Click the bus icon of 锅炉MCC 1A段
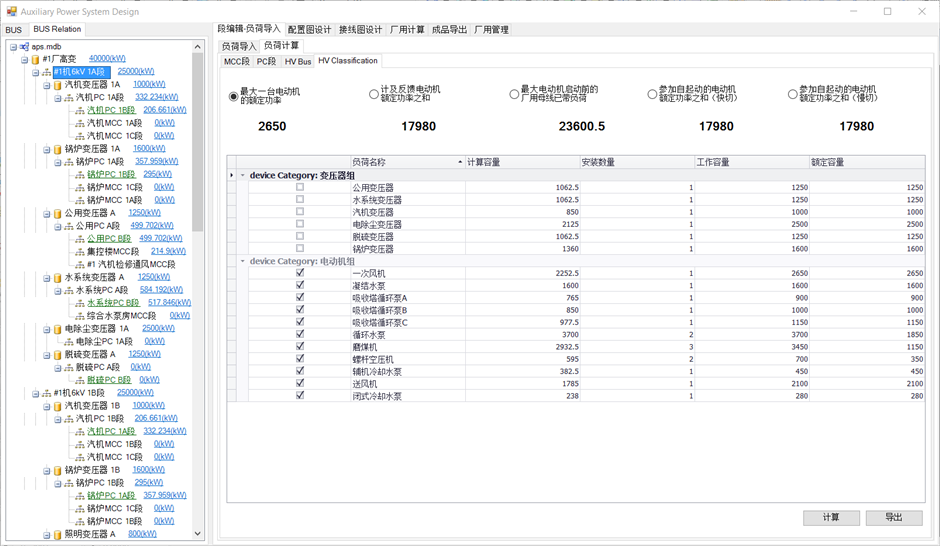Viewport: 940px width, 546px height. coord(80,200)
